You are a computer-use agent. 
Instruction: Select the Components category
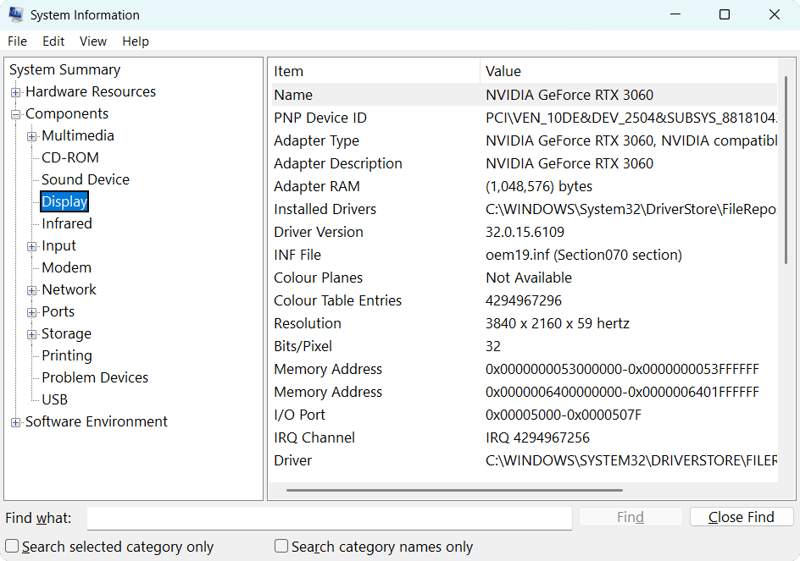pyautogui.click(x=67, y=114)
